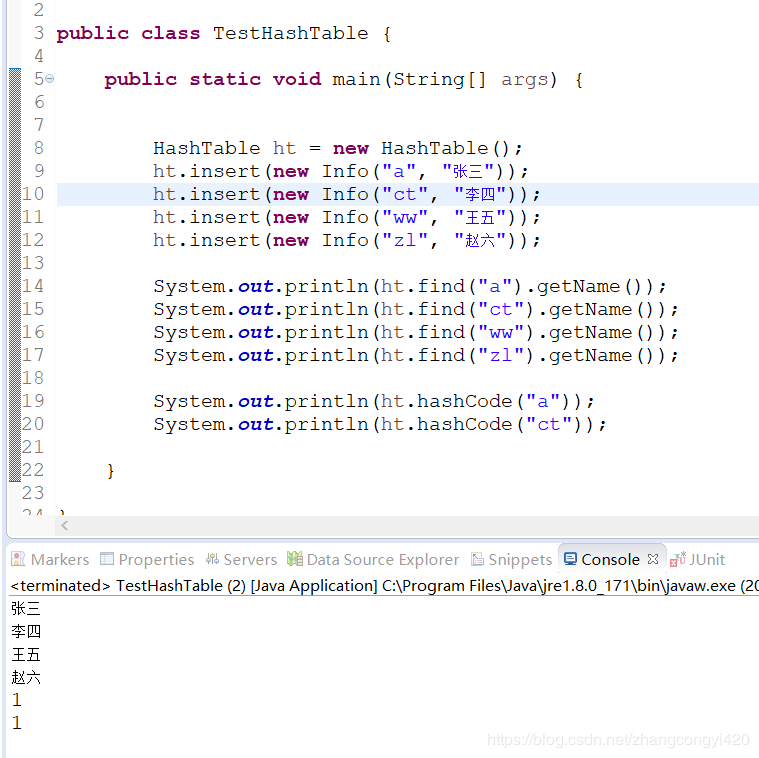This screenshot has width=759, height=758.
Task: Open the Servers tab
Action: pos(241,560)
